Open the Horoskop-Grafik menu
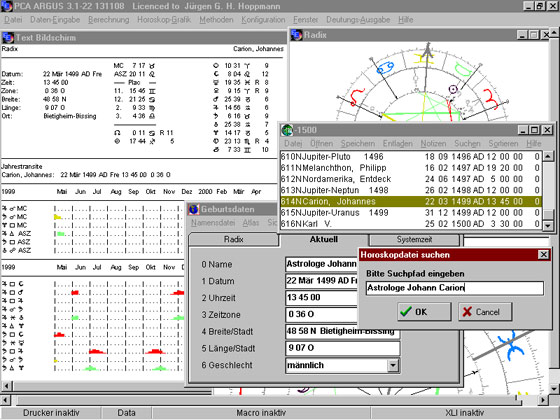 click(164, 20)
